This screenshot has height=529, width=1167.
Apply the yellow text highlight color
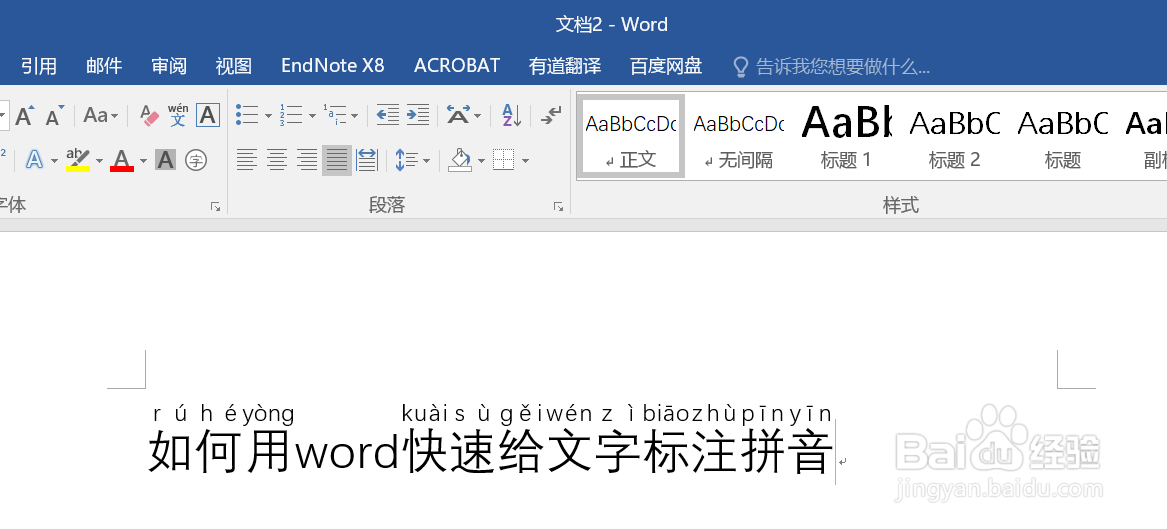(x=78, y=159)
